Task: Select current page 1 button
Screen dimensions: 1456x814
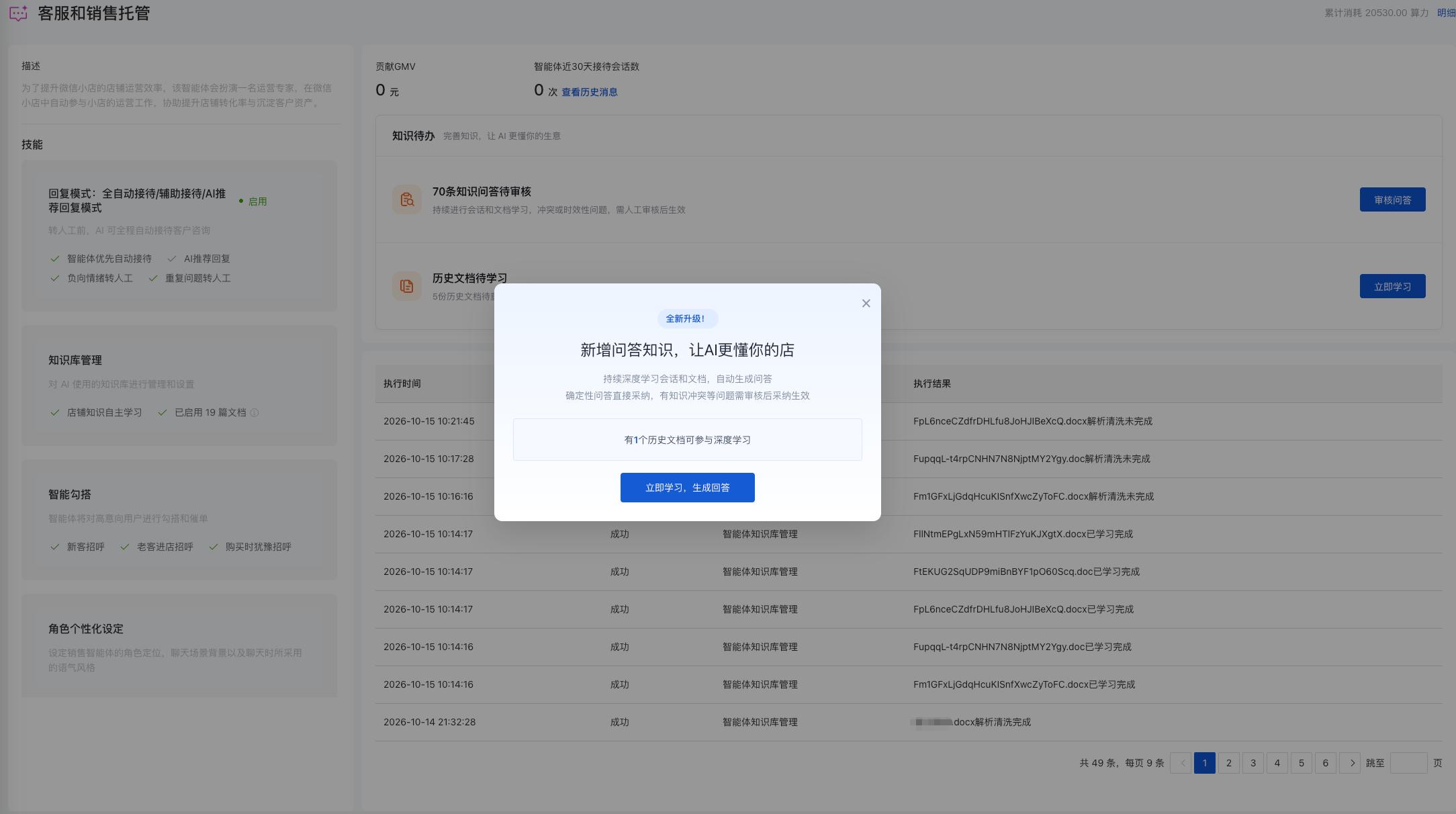Action: tap(1204, 763)
